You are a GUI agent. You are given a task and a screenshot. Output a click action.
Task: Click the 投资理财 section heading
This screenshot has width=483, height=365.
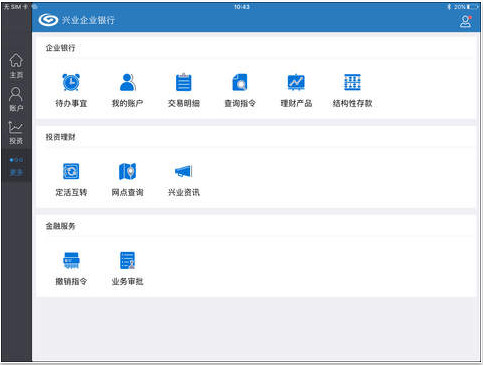pyautogui.click(x=60, y=137)
